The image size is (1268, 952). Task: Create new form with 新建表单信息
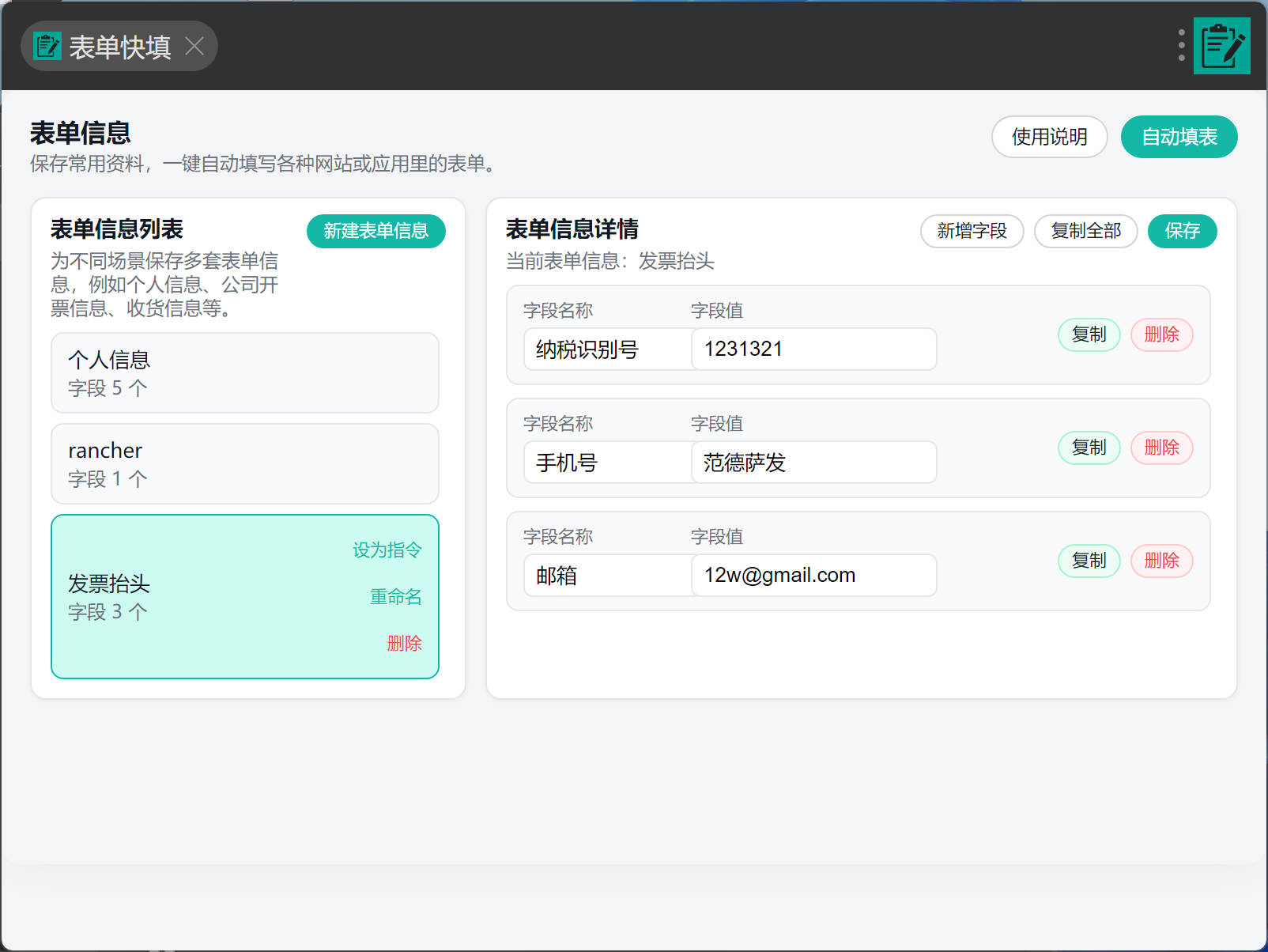point(375,231)
